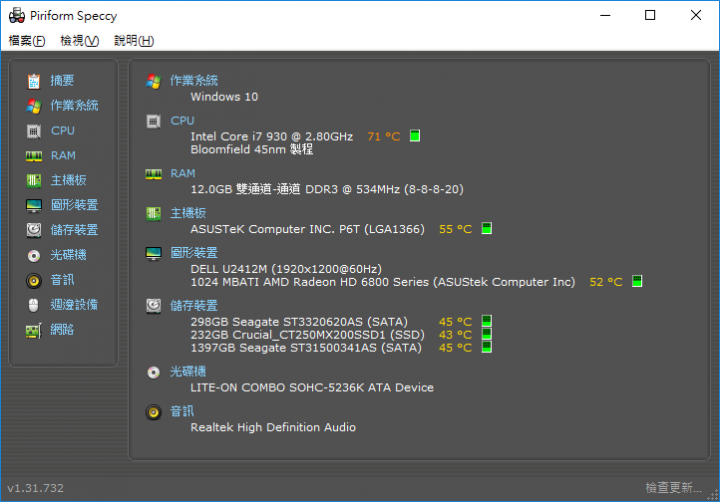Screen dimensions: 720x502
Task: Click the CPU temperature 71 °C value
Action: pos(384,137)
